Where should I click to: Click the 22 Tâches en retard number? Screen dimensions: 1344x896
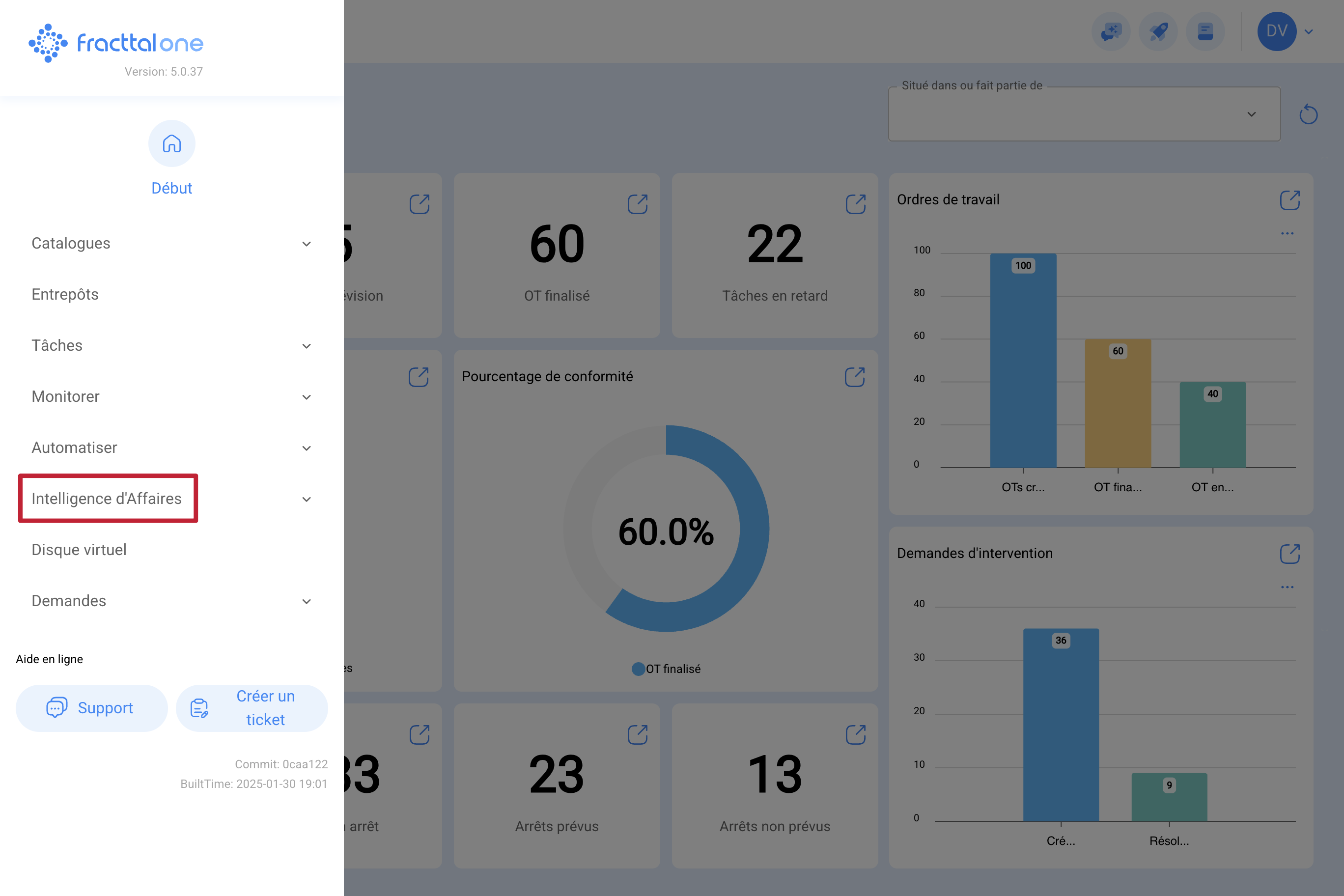775,245
